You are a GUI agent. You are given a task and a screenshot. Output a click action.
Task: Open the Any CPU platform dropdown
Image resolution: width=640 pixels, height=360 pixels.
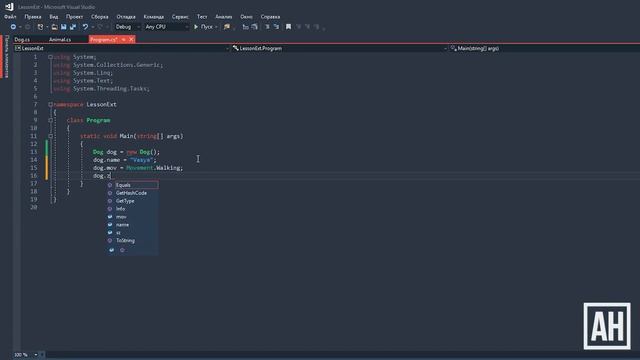click(167, 27)
